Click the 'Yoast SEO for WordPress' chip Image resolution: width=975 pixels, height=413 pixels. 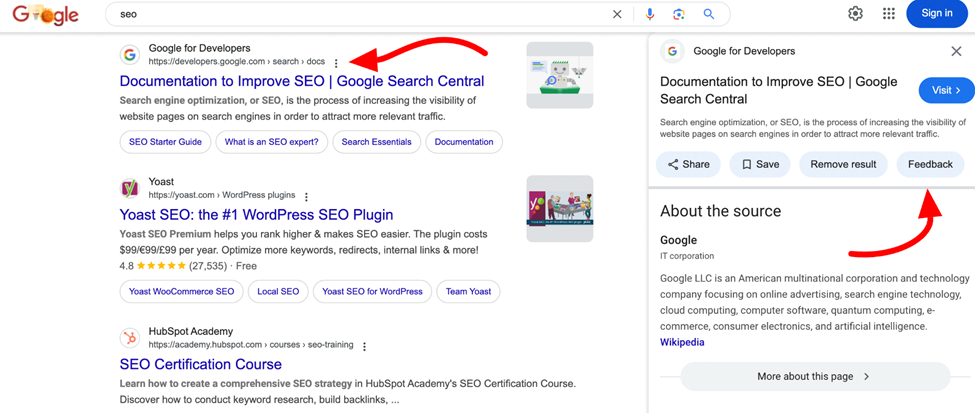[x=372, y=291]
